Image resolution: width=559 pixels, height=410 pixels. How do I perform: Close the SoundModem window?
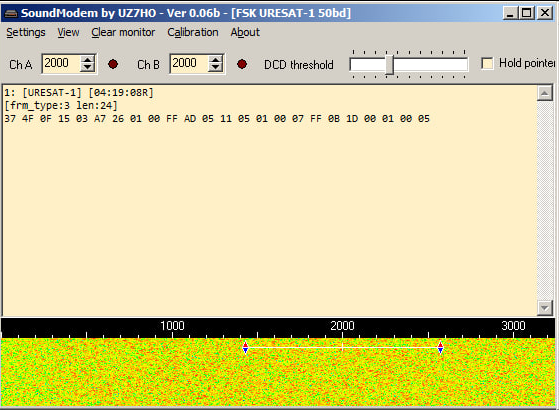tap(545, 13)
